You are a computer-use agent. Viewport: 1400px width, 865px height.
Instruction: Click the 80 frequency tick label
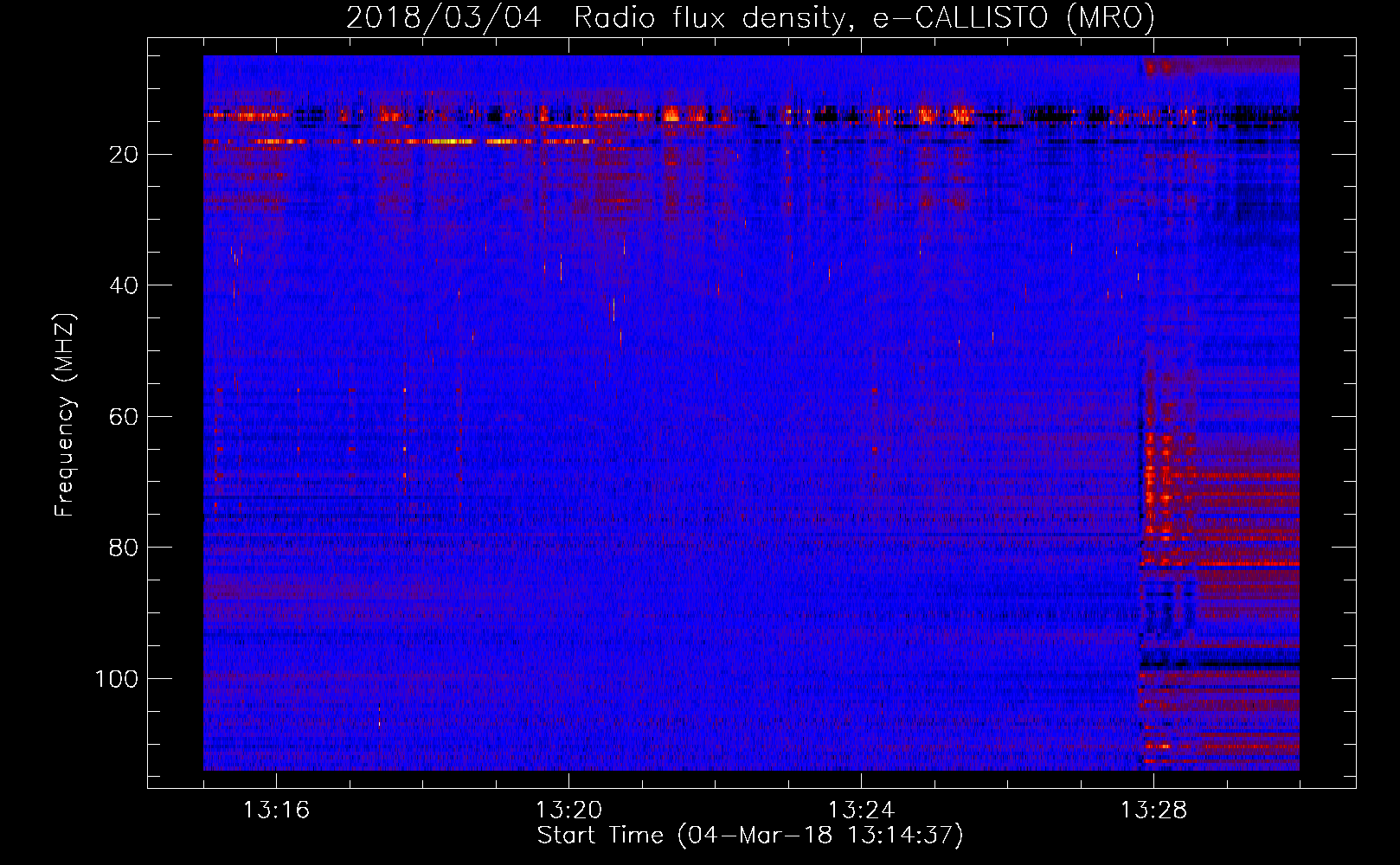tap(125, 548)
